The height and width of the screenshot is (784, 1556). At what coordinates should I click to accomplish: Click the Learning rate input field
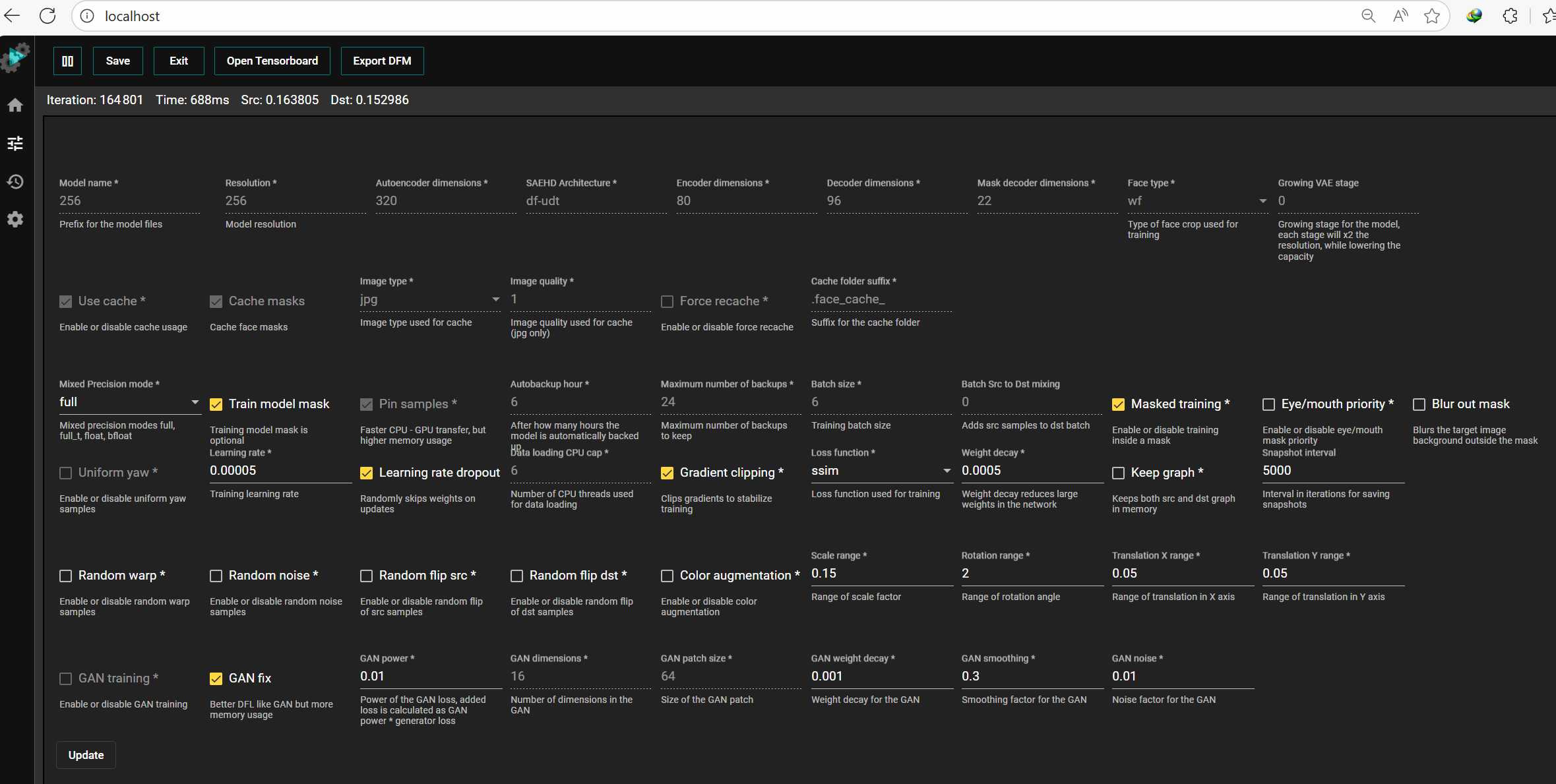[x=280, y=471]
